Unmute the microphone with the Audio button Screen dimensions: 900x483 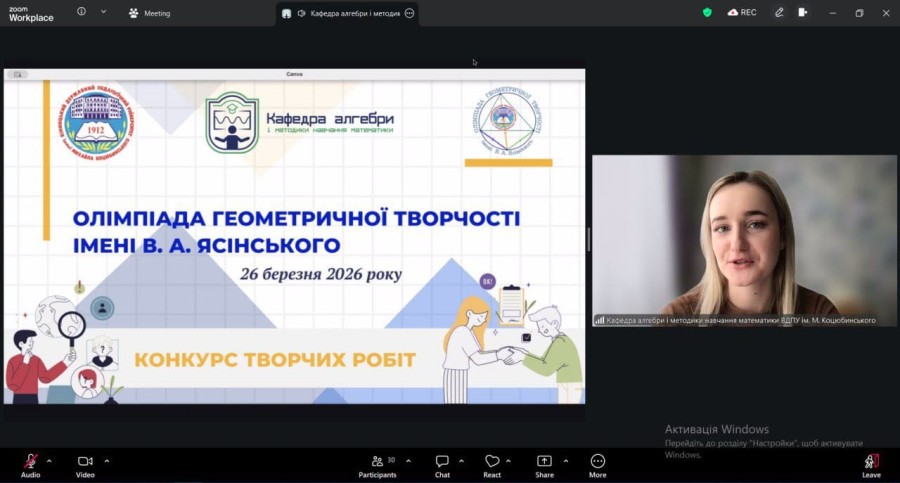click(x=30, y=465)
